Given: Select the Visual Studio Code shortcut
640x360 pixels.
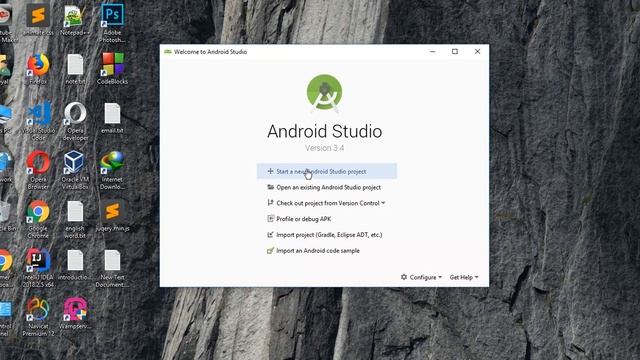Looking at the screenshot, I should [x=38, y=121].
